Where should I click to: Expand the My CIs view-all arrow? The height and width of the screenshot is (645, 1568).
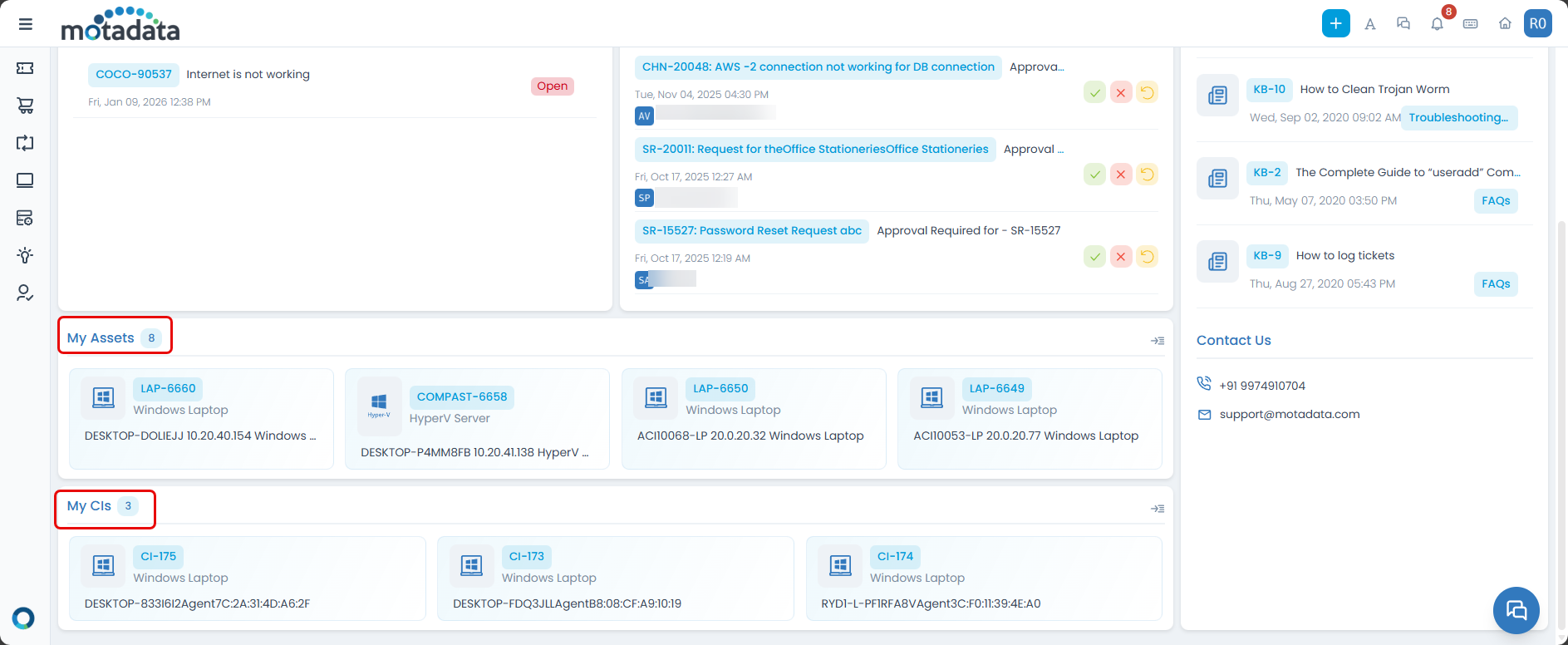tap(1158, 509)
